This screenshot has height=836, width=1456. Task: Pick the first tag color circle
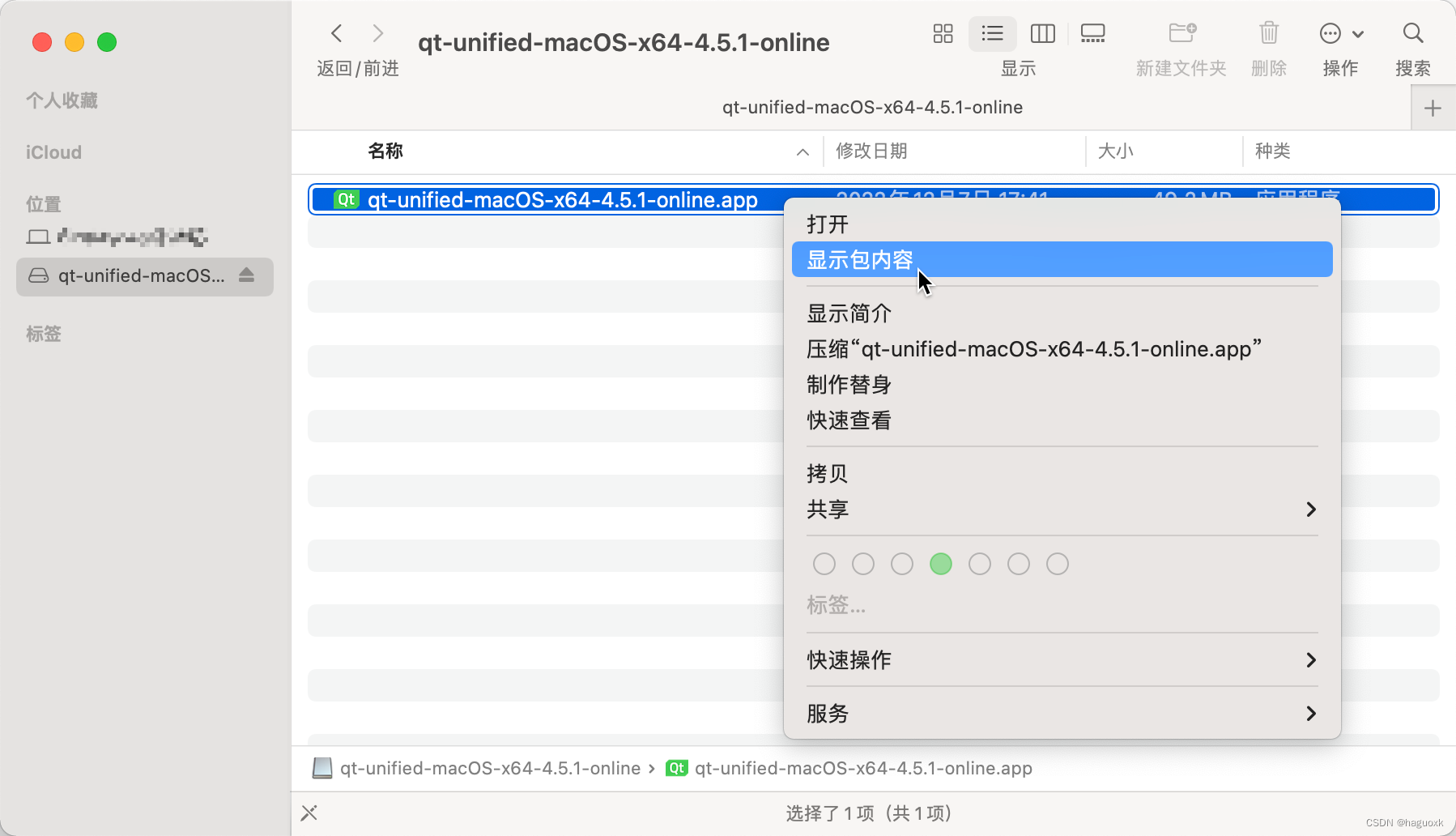click(824, 564)
